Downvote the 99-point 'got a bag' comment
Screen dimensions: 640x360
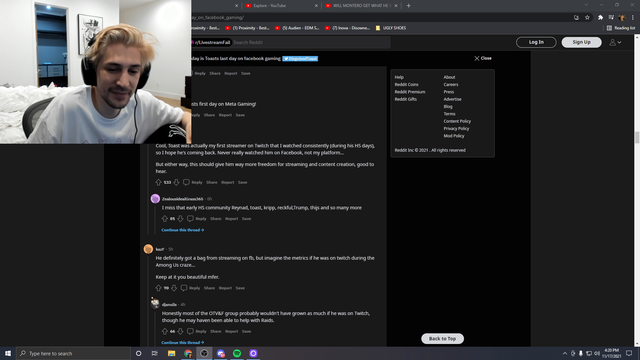pyautogui.click(x=174, y=288)
